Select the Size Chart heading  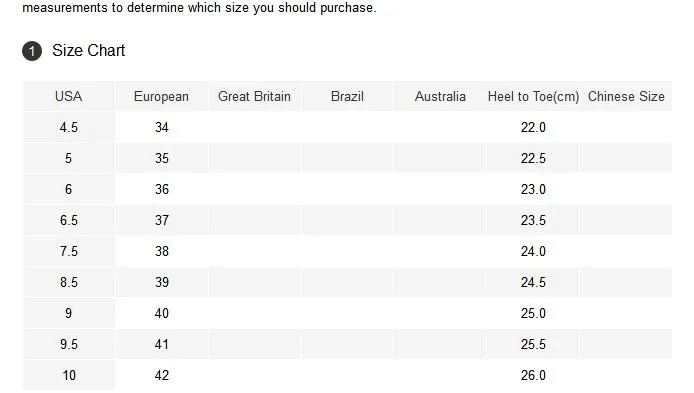click(89, 50)
